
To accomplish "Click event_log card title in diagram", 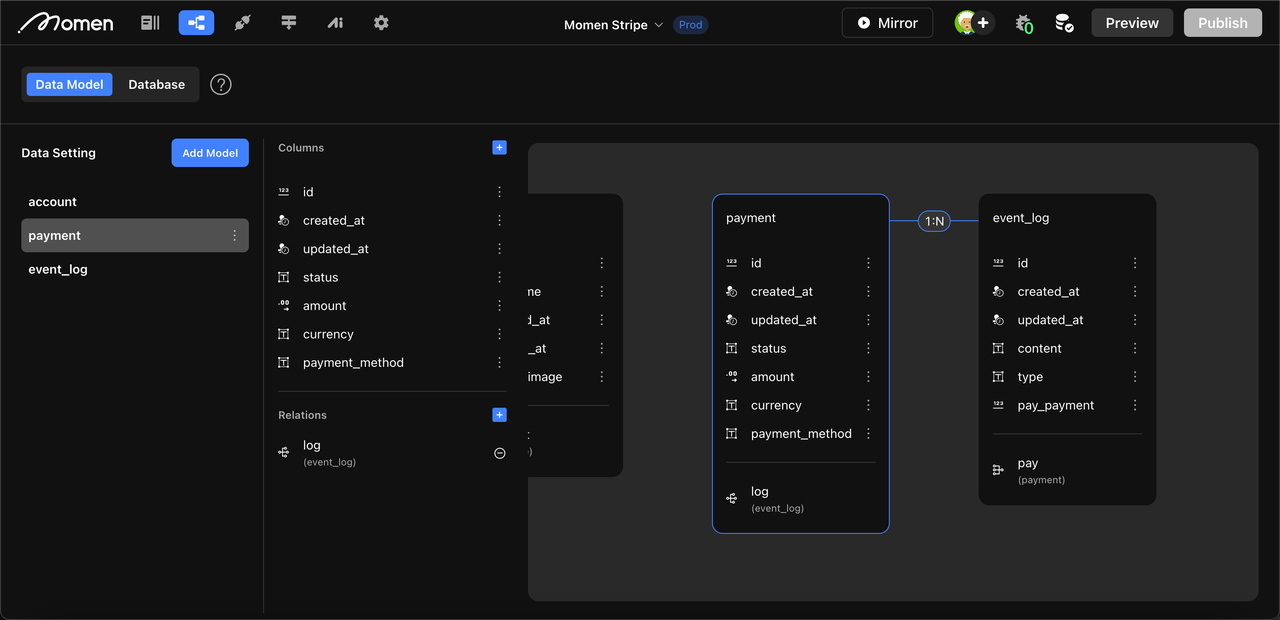I will pyautogui.click(x=1021, y=218).
